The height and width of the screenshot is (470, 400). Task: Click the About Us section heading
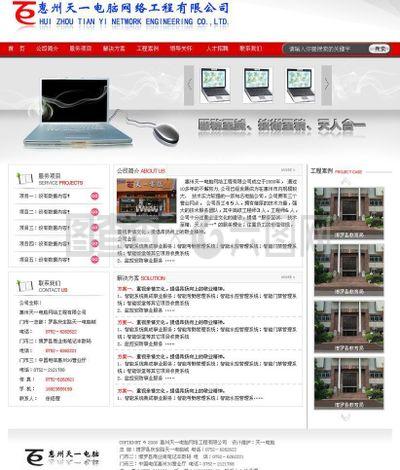point(141,171)
